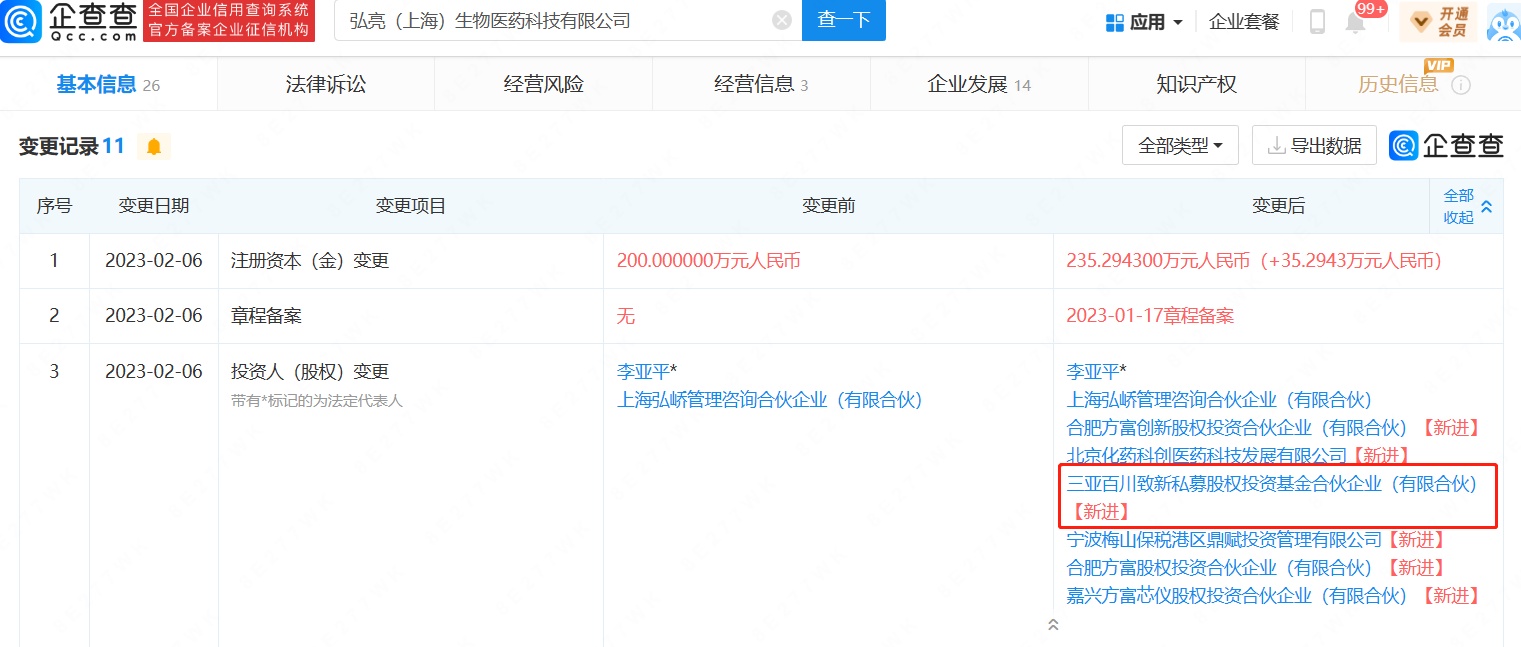
Task: Click the 开通会员 VIP badge
Action: coord(1439,21)
